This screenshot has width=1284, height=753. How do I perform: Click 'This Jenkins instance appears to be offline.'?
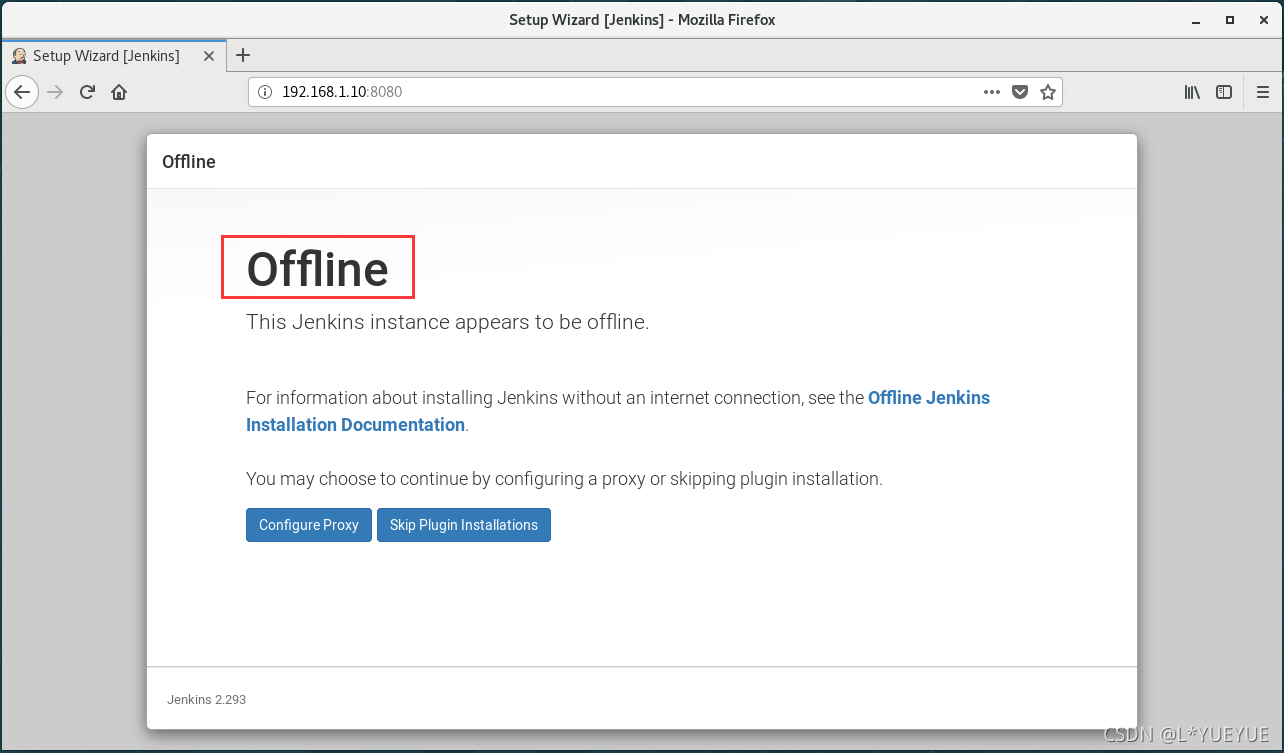coord(448,322)
